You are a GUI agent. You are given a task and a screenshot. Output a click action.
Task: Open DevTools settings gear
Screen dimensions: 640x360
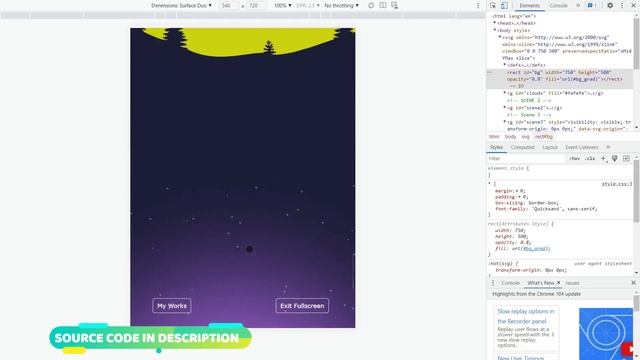coord(610,6)
